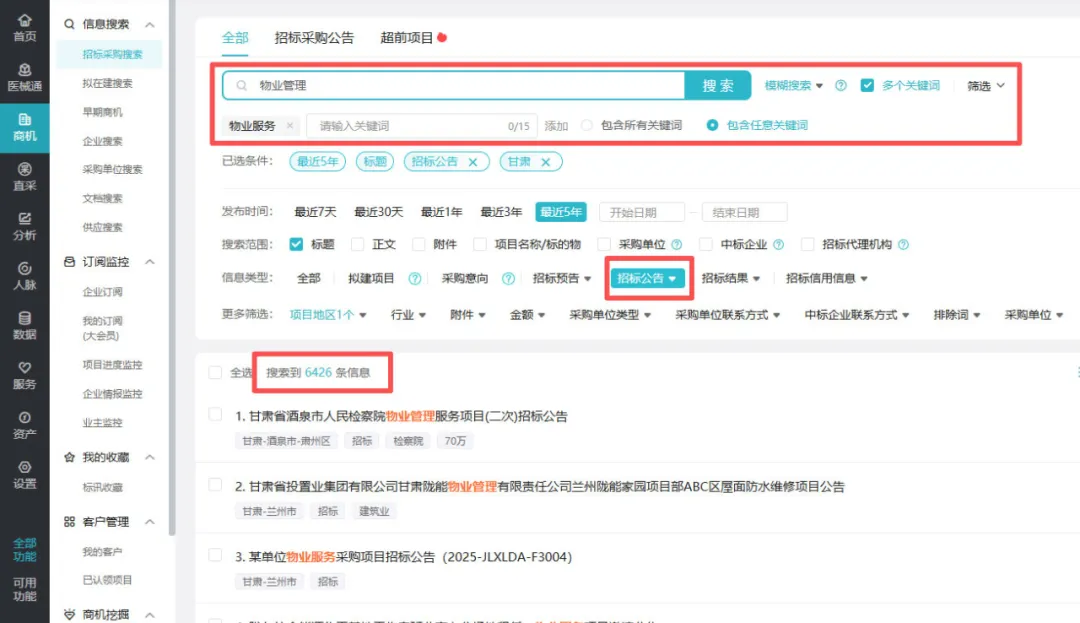Toggle the 多个关键词 checkbox
This screenshot has height=623, width=1080.
coord(867,86)
